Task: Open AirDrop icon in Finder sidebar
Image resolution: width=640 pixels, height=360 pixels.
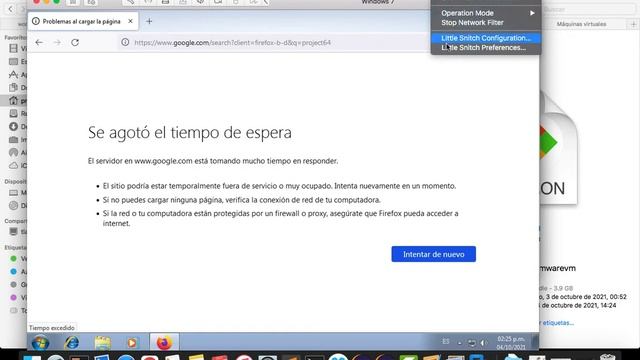Action: point(13,153)
